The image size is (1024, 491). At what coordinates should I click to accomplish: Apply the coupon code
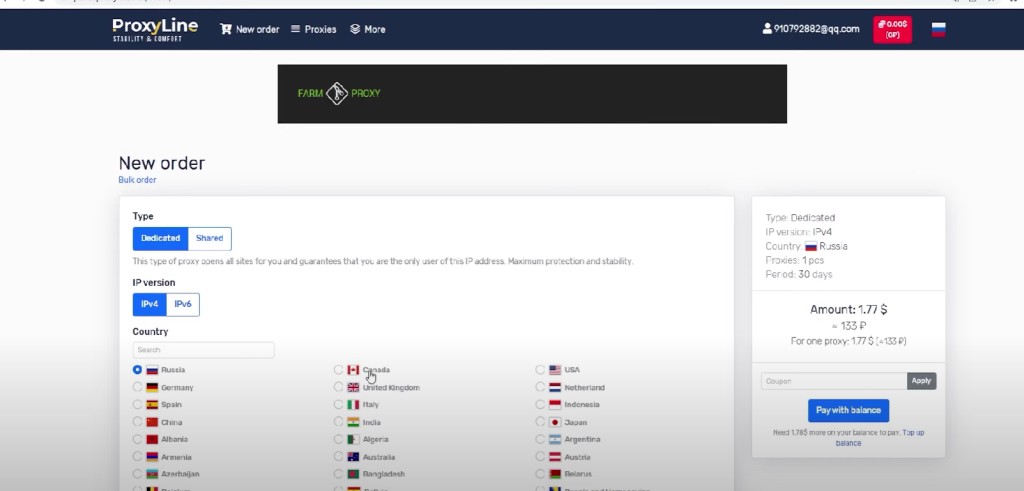click(921, 381)
